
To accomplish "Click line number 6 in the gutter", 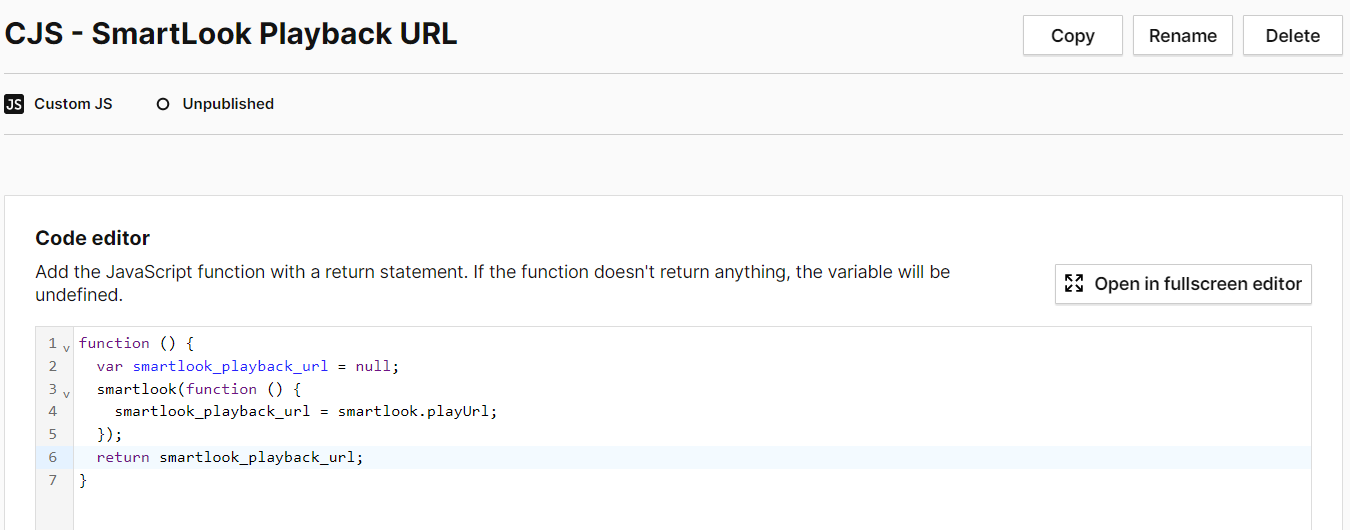I will pyautogui.click(x=52, y=457).
